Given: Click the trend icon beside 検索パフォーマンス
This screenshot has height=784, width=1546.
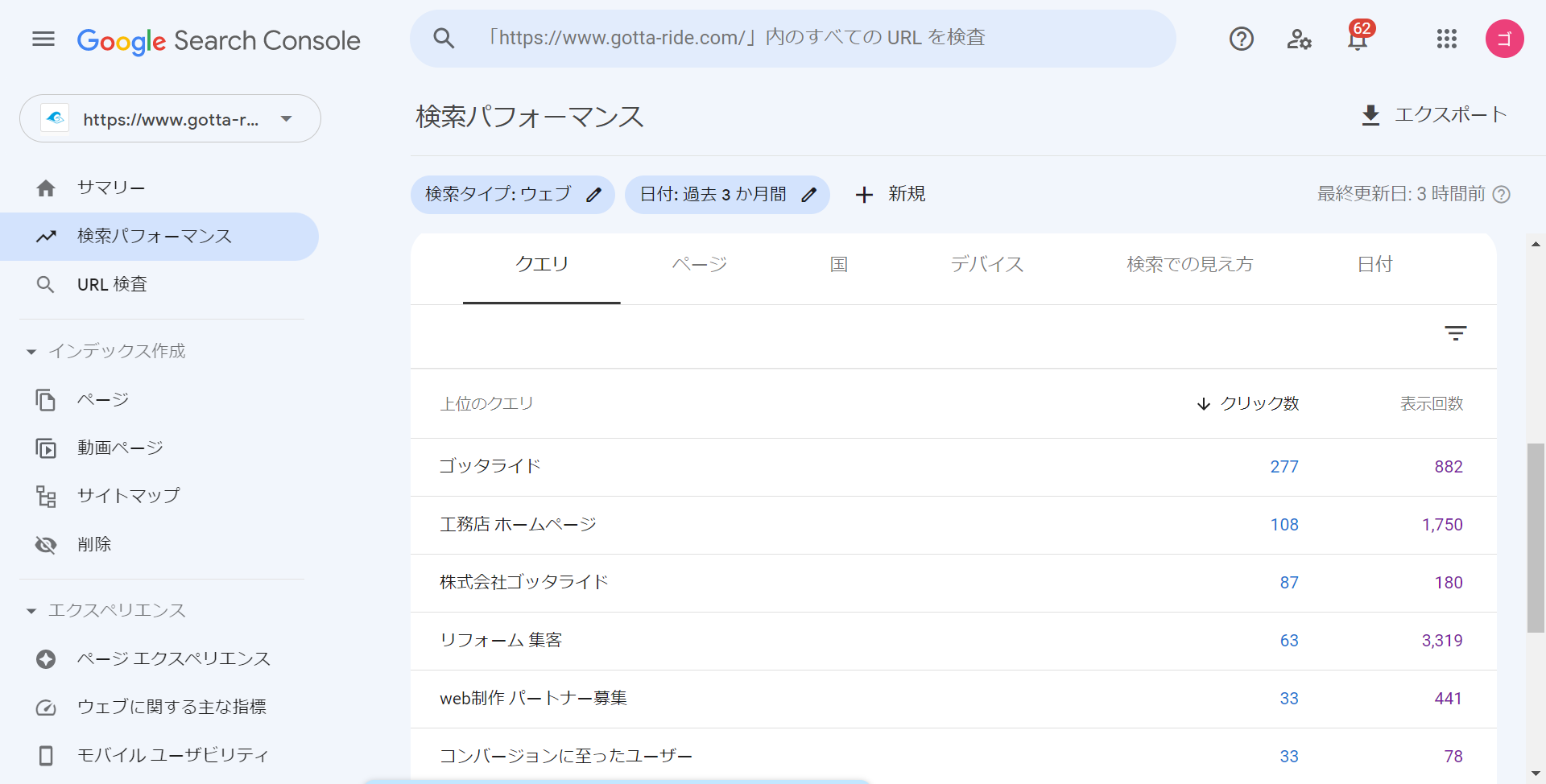Looking at the screenshot, I should (46, 236).
